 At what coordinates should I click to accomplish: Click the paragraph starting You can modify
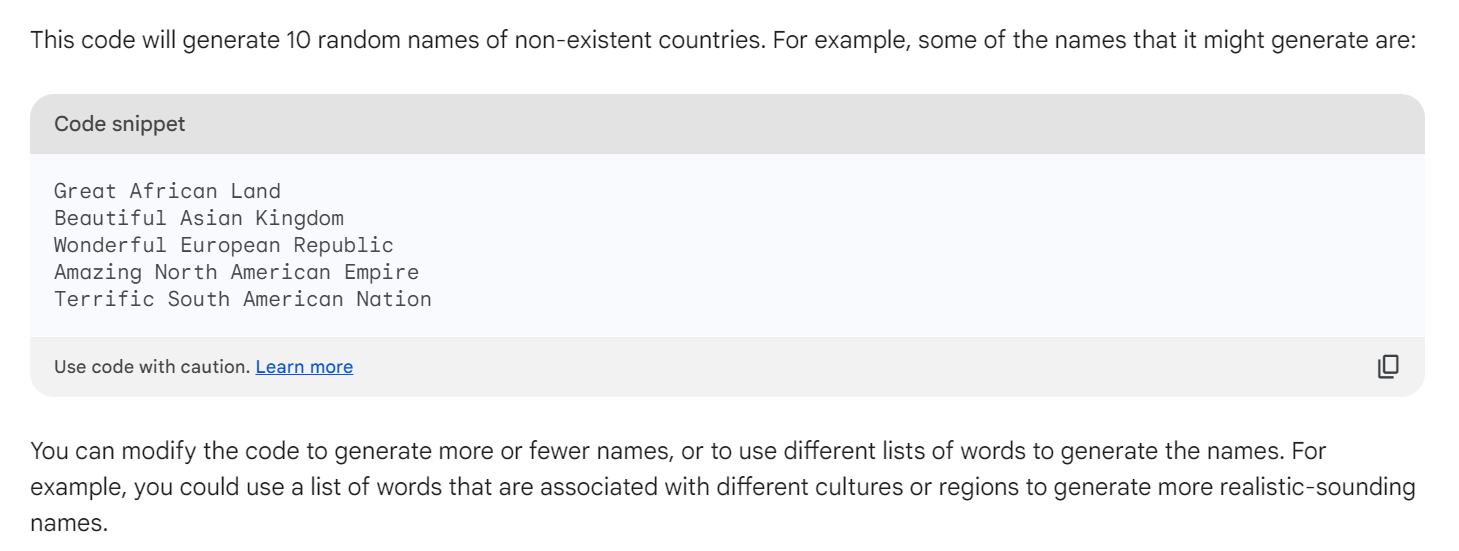(x=723, y=487)
